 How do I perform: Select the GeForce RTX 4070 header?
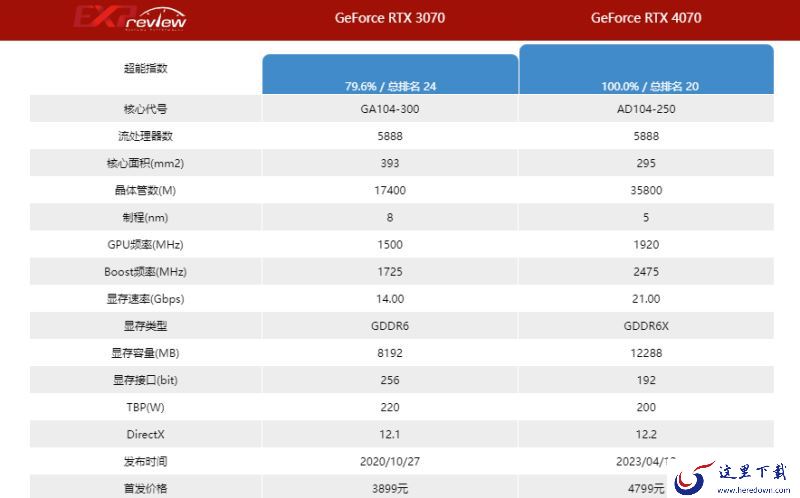tap(646, 18)
